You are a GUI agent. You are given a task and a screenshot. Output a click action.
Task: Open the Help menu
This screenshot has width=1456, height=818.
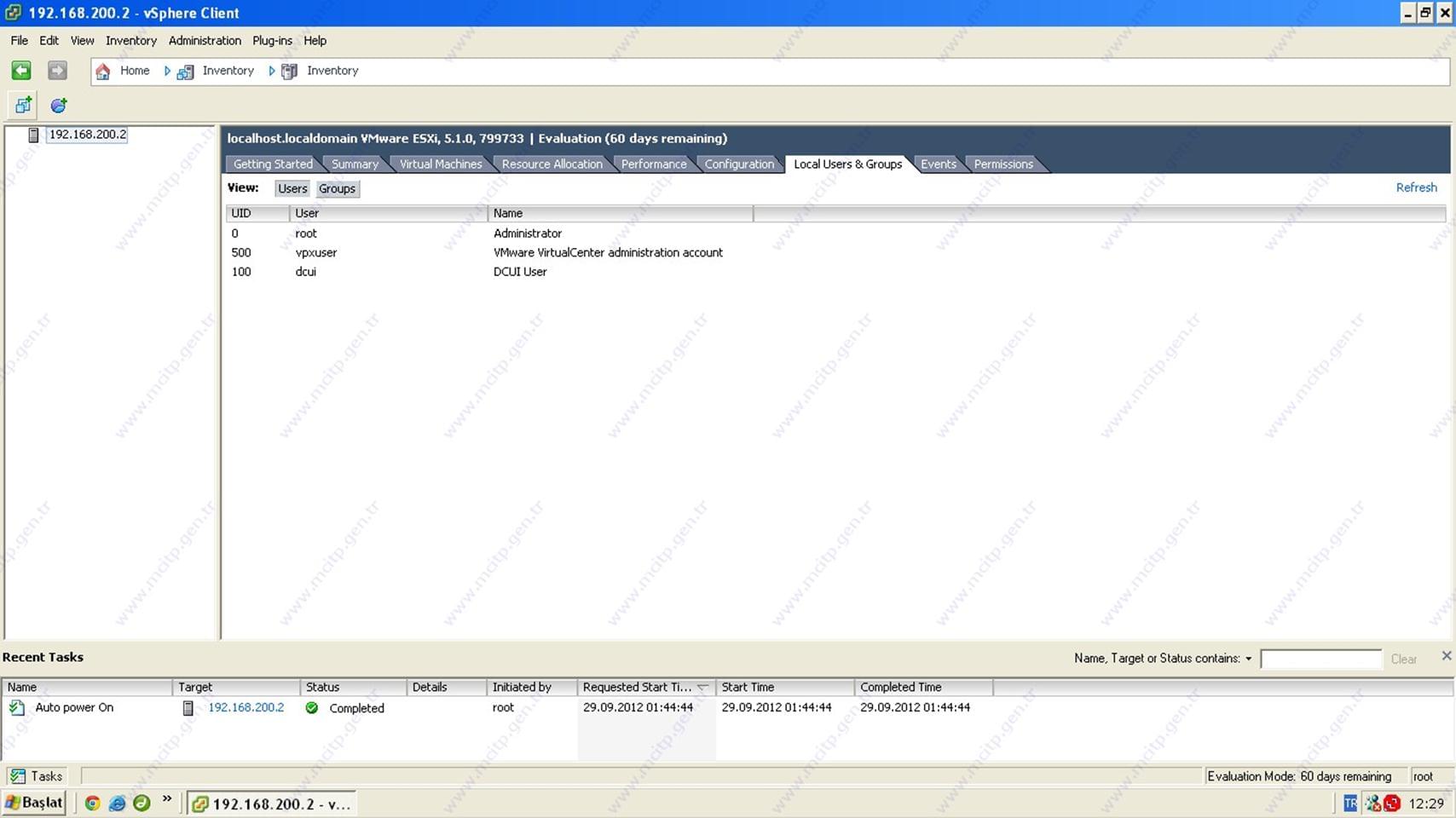pos(315,41)
